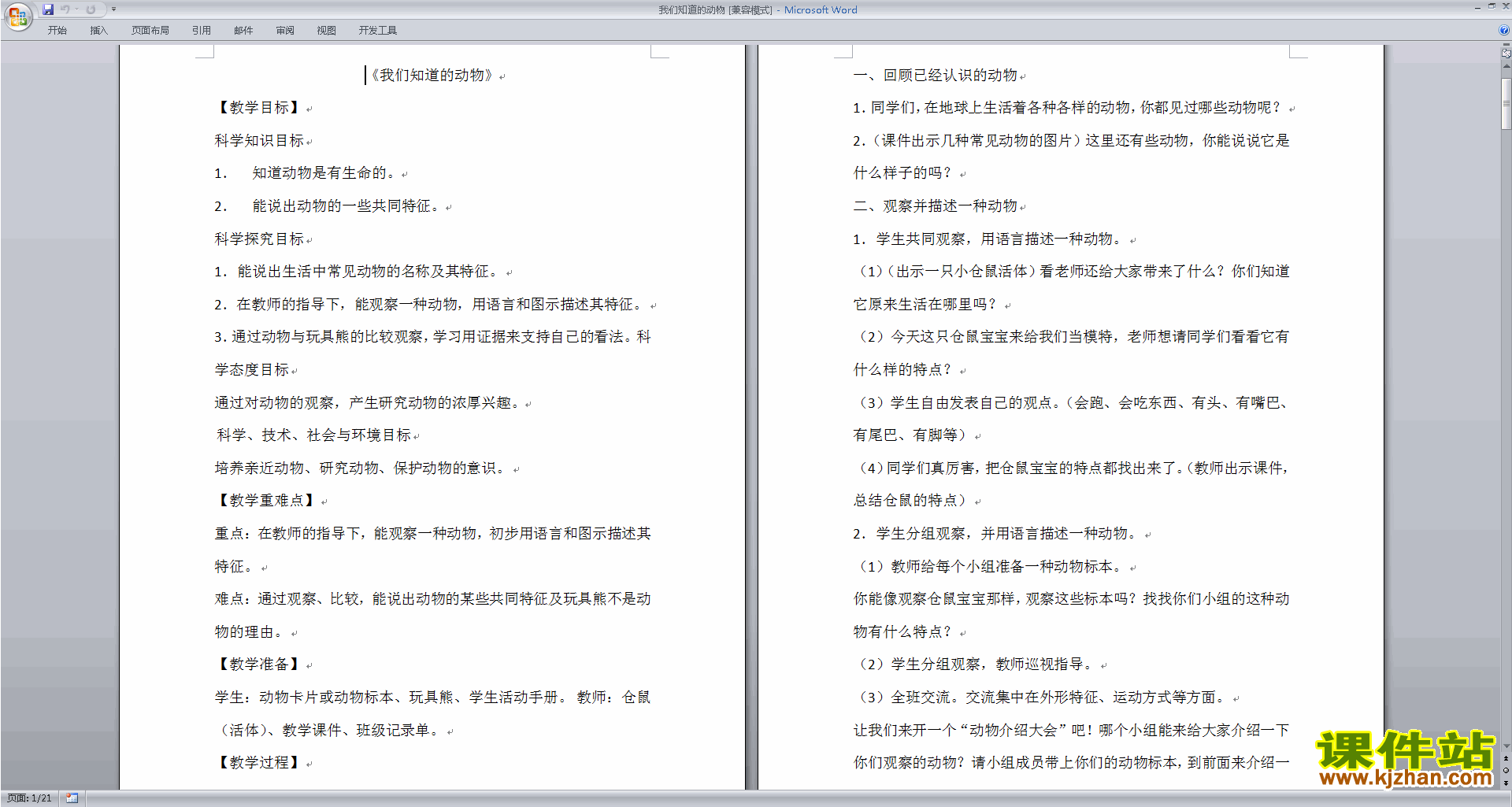
Task: Click the line 科学知识目标
Action: pos(259,141)
